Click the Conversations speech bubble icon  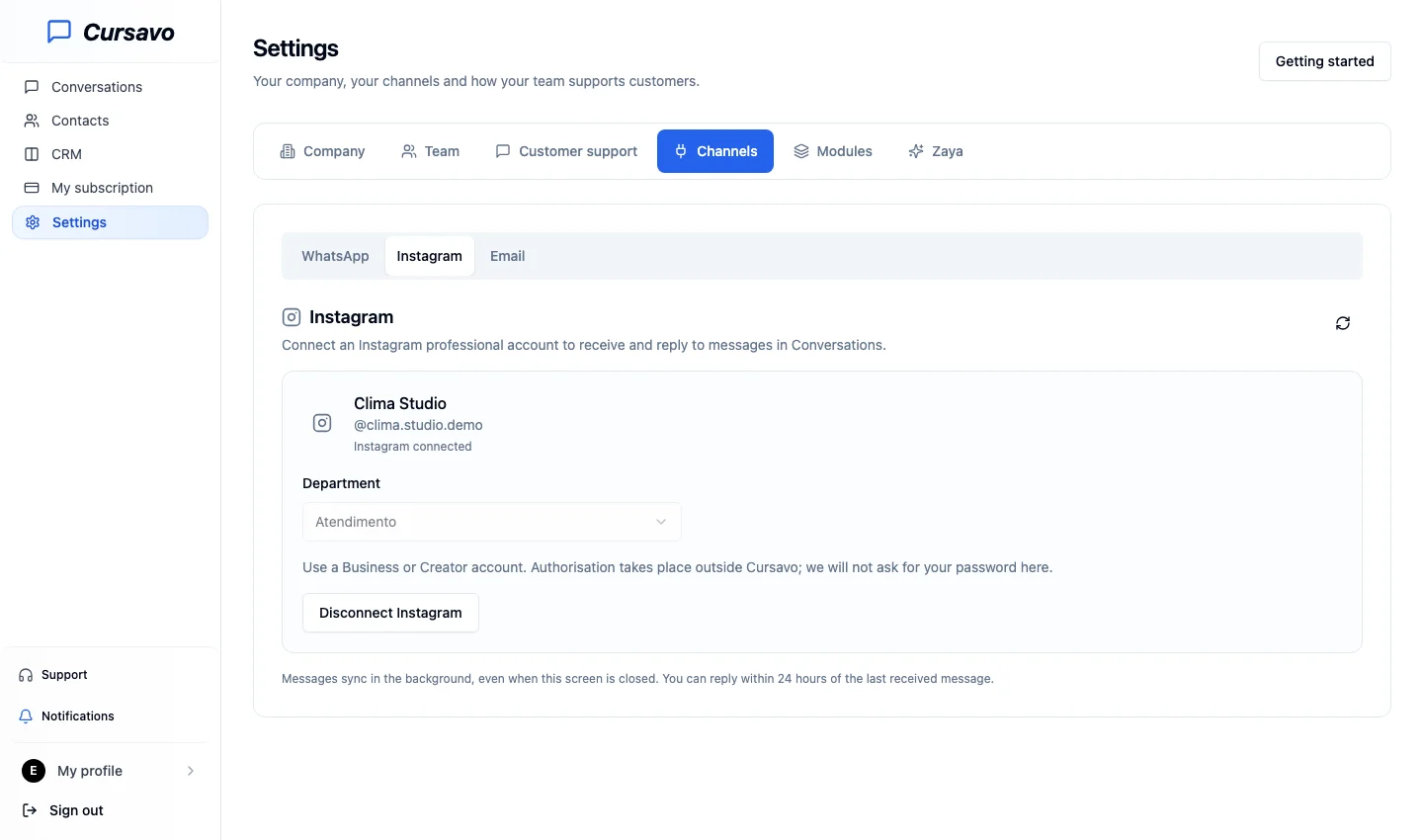pyautogui.click(x=32, y=87)
